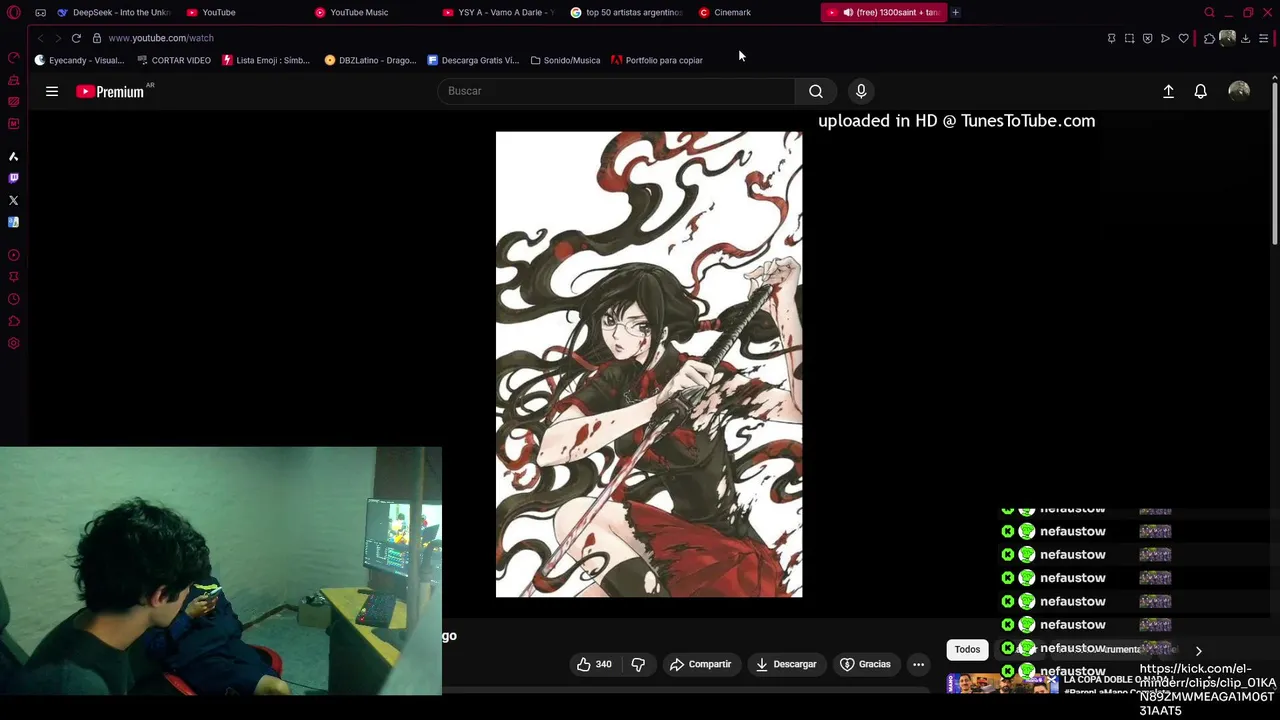The height and width of the screenshot is (720, 1280).
Task: Click the Descargar download button
Action: point(786,664)
